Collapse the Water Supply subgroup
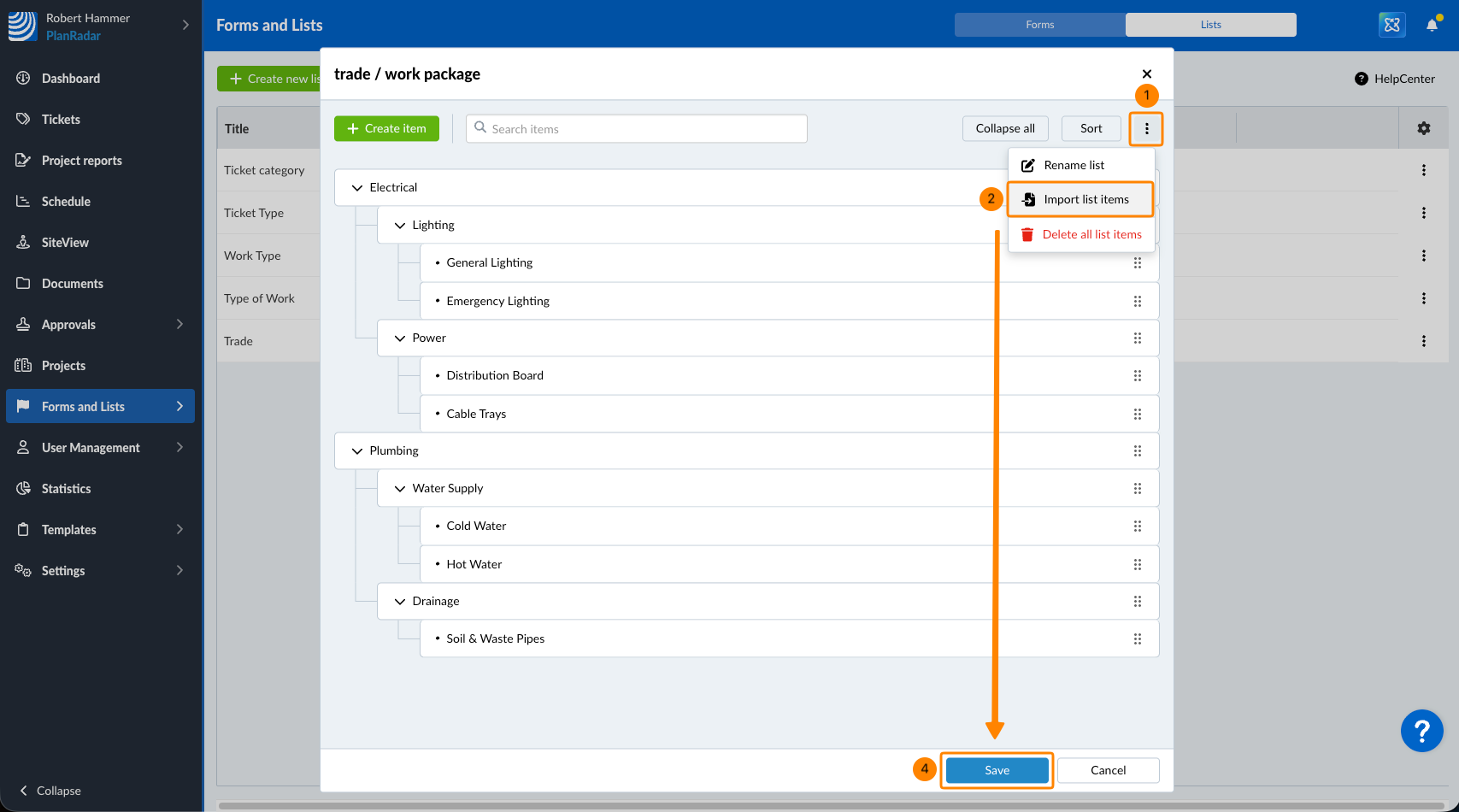The width and height of the screenshot is (1459, 812). pyautogui.click(x=399, y=489)
